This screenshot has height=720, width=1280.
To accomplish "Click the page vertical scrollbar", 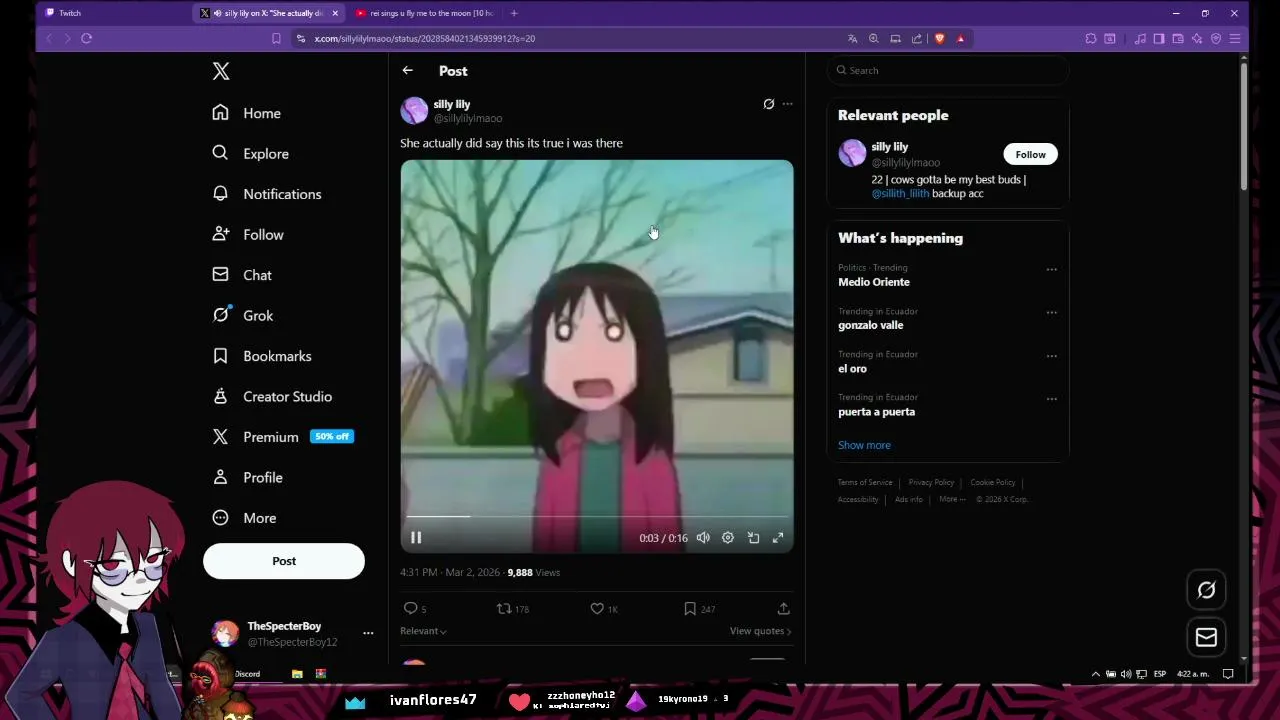I will pos(1243,125).
